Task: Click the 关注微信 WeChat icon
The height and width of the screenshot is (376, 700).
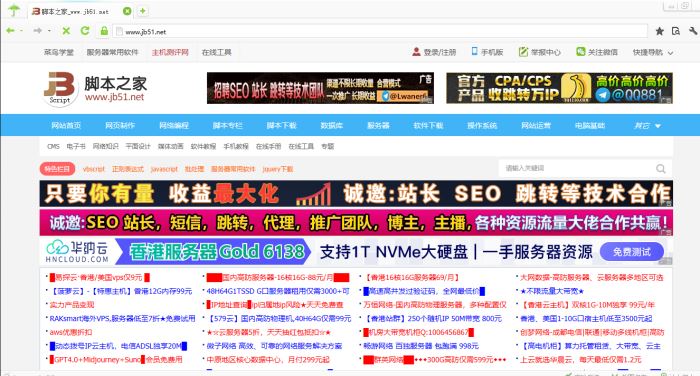Action: 580,52
